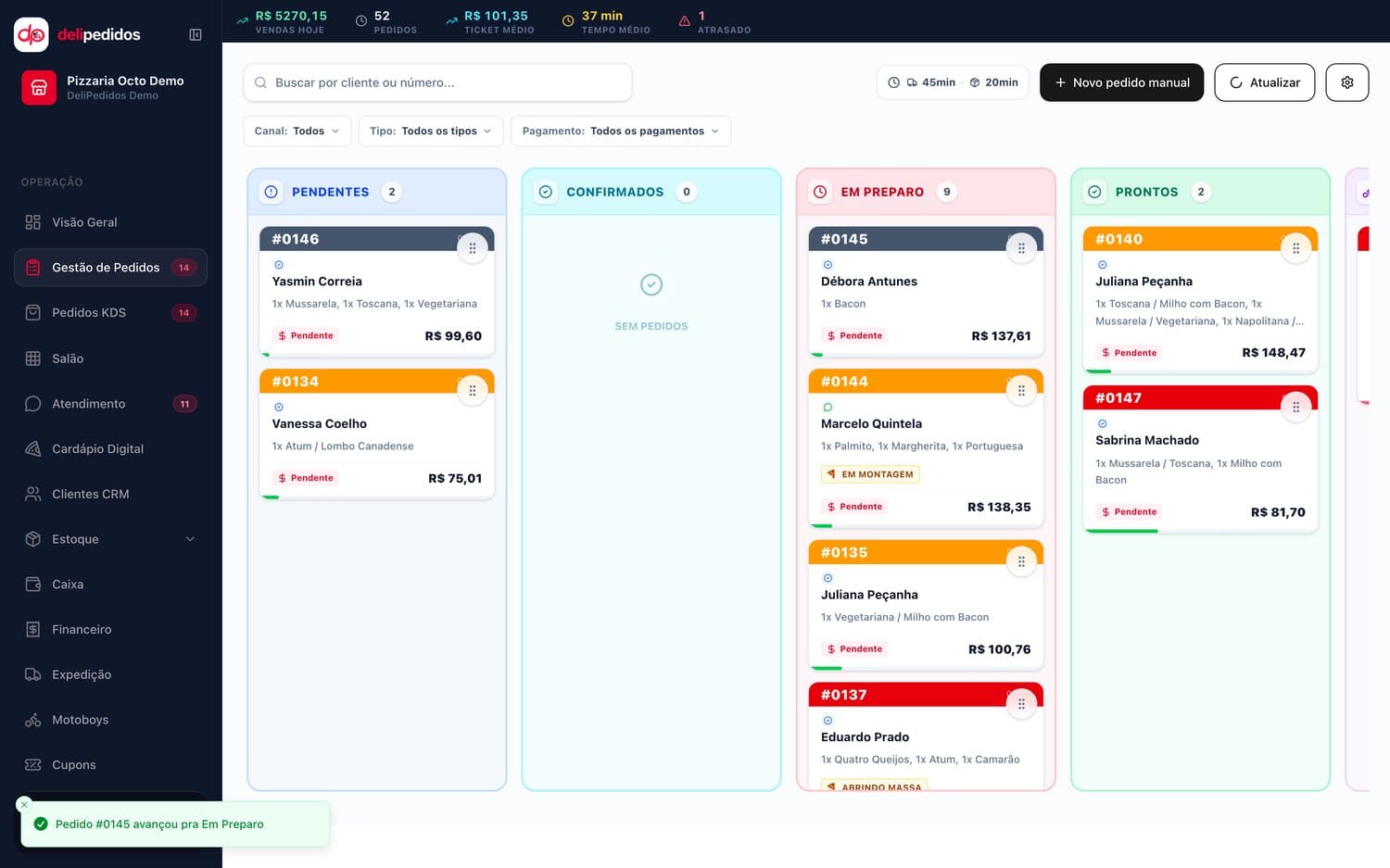Click the Prontos column check icon
Image resolution: width=1390 pixels, height=868 pixels.
(x=1094, y=192)
